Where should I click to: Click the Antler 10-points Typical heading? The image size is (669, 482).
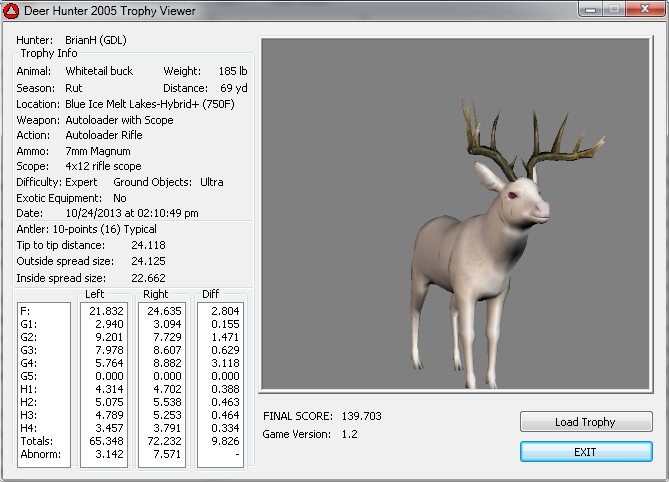point(86,229)
